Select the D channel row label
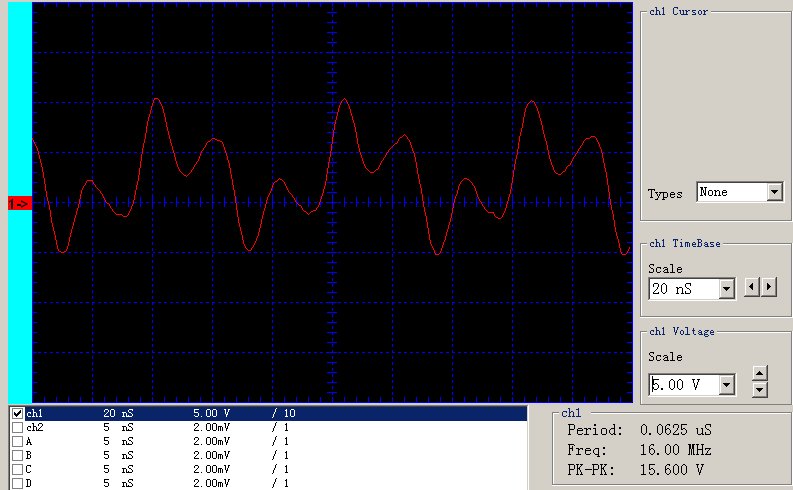 (x=29, y=483)
